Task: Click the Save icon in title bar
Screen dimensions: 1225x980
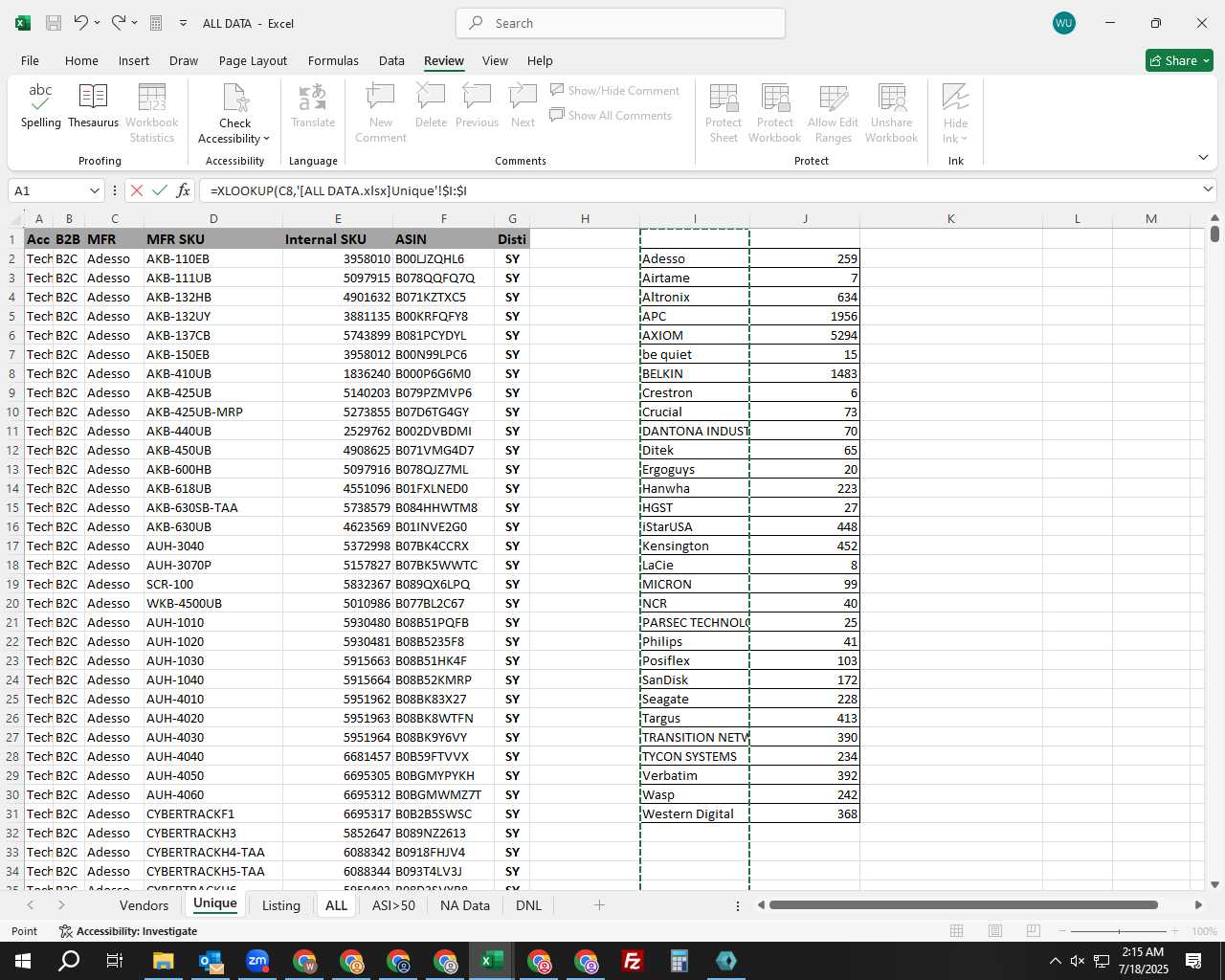Action: click(54, 23)
